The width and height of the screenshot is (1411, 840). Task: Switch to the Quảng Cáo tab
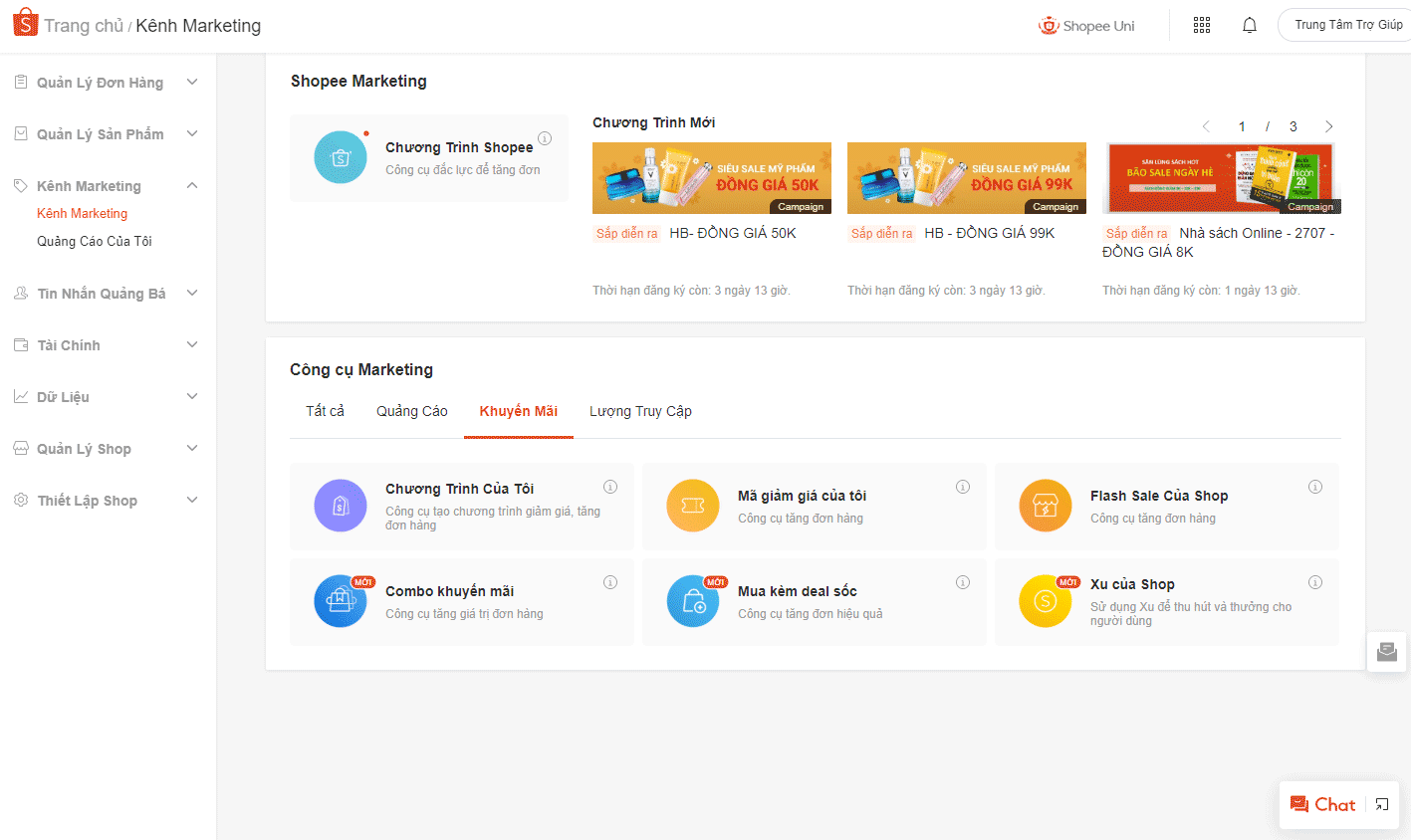tap(412, 411)
